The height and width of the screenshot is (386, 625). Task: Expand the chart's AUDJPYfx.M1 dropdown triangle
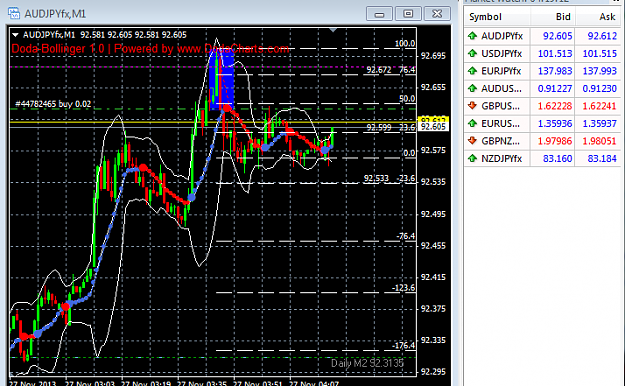coord(15,35)
